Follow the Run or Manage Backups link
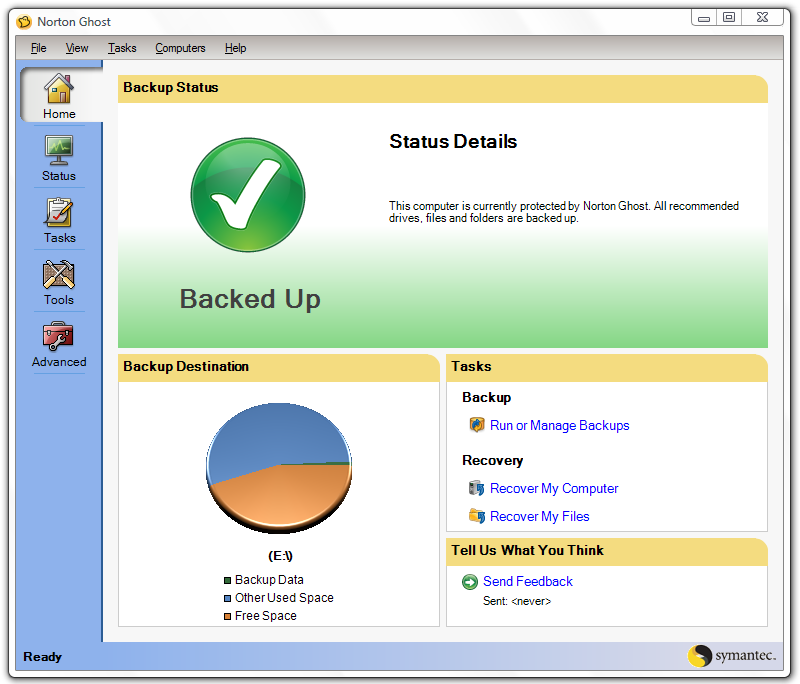This screenshot has height=684, width=800. point(560,425)
